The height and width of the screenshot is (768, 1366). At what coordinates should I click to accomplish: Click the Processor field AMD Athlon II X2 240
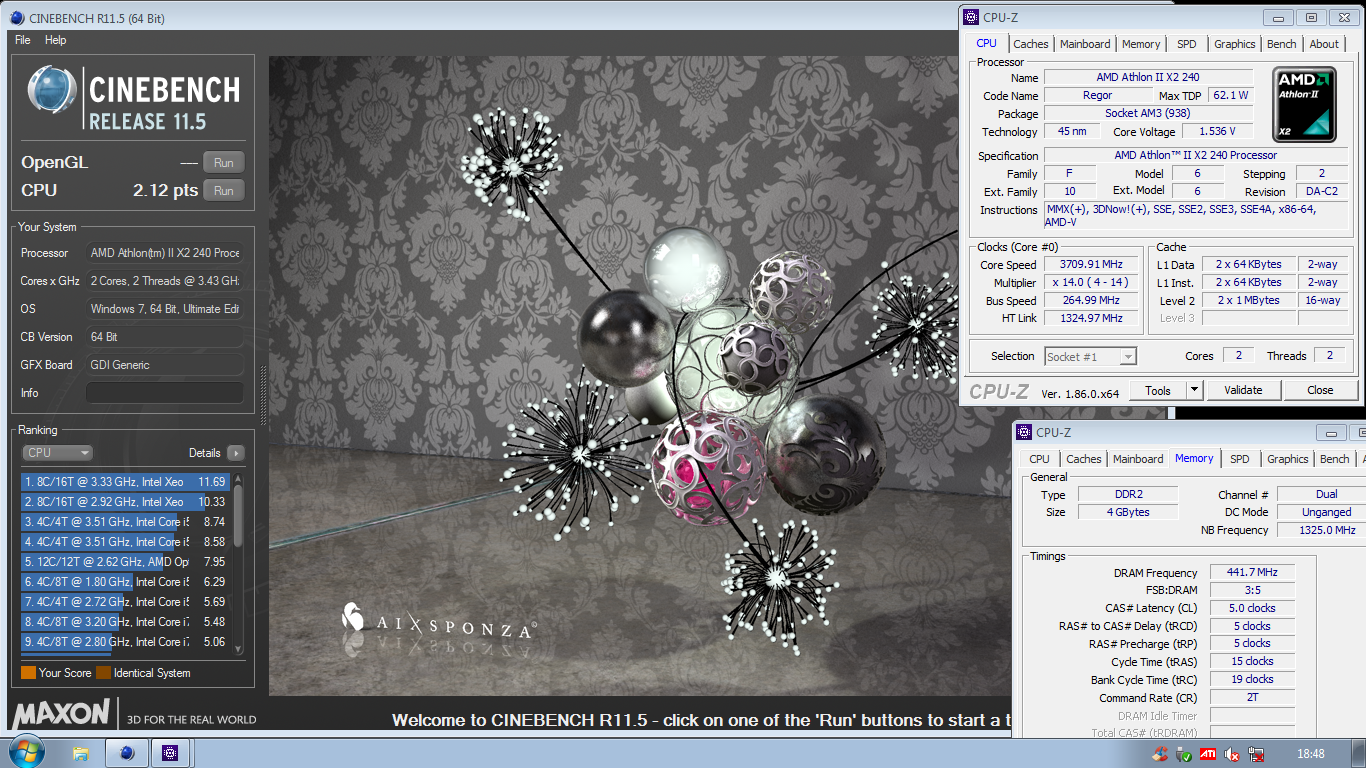164,253
